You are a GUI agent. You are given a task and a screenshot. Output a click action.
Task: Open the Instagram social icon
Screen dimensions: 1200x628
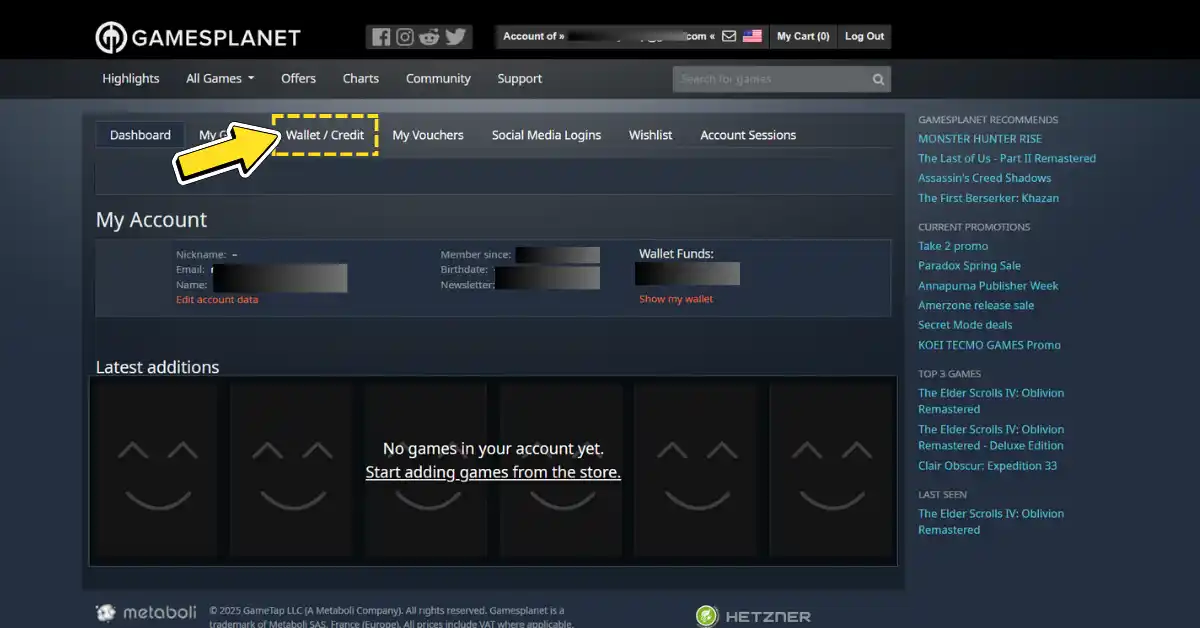[x=405, y=37]
